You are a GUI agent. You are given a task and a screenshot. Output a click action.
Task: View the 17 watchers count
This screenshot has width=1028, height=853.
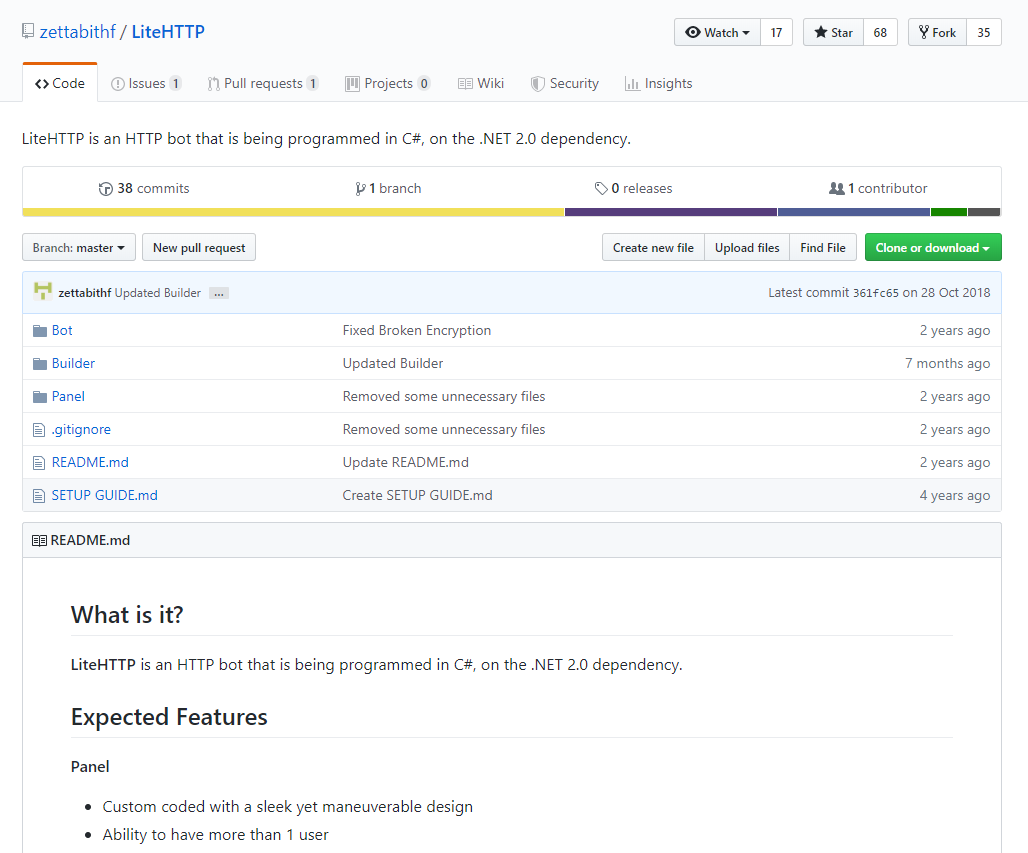pyautogui.click(x=776, y=32)
